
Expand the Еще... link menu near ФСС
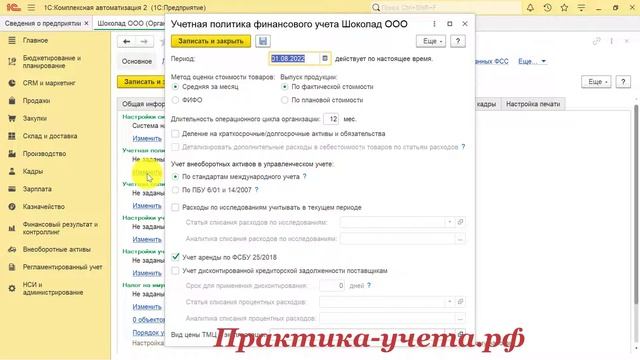(x=532, y=61)
